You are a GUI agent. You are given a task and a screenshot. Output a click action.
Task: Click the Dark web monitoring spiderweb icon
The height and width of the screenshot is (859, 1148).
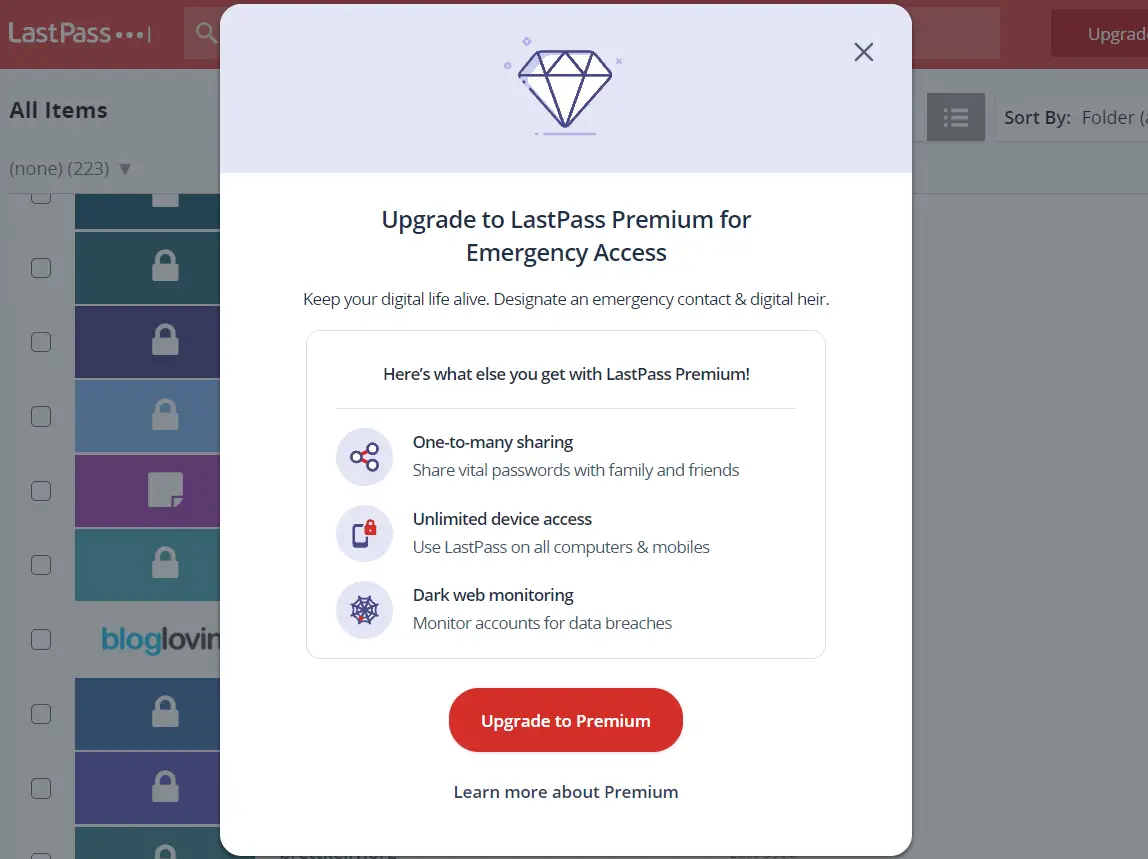[x=365, y=609]
